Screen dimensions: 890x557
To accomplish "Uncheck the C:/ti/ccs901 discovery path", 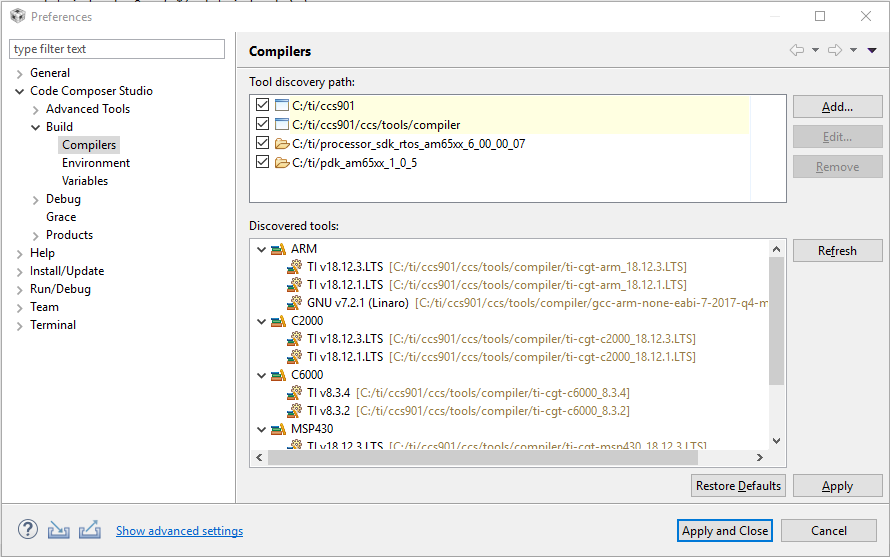I will pyautogui.click(x=262, y=104).
